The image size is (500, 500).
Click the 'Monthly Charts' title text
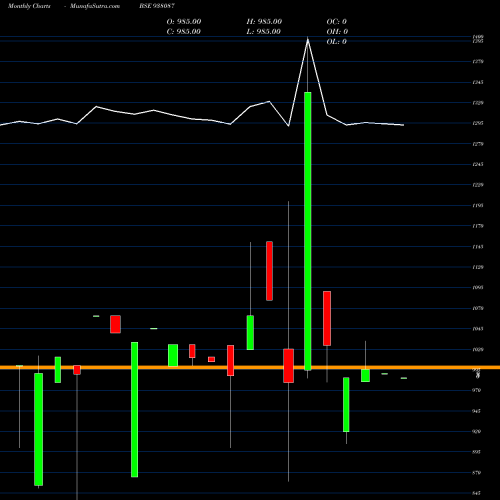tap(29, 6)
